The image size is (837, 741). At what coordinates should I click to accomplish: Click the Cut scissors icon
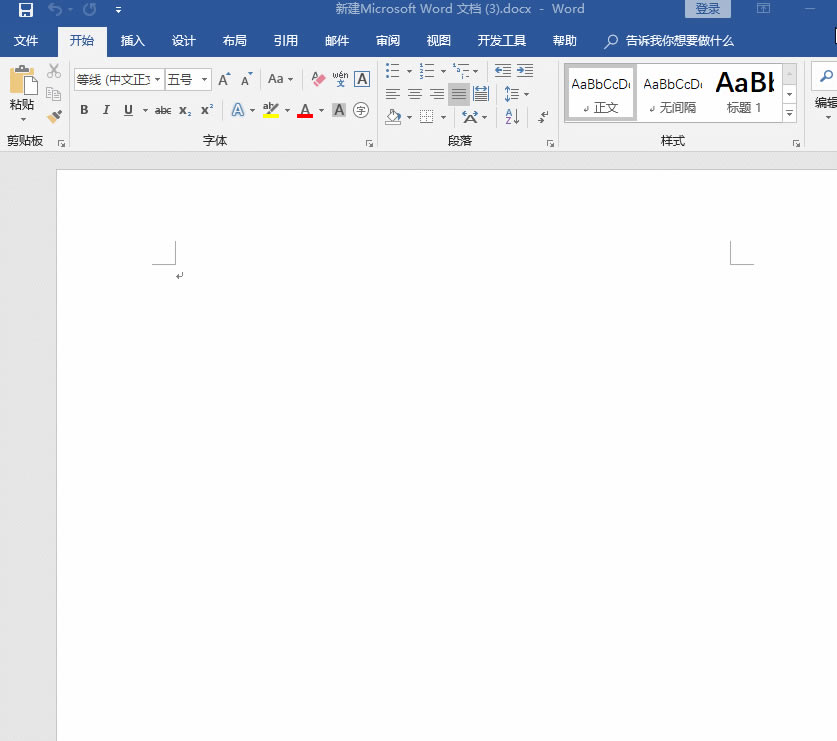[54, 72]
